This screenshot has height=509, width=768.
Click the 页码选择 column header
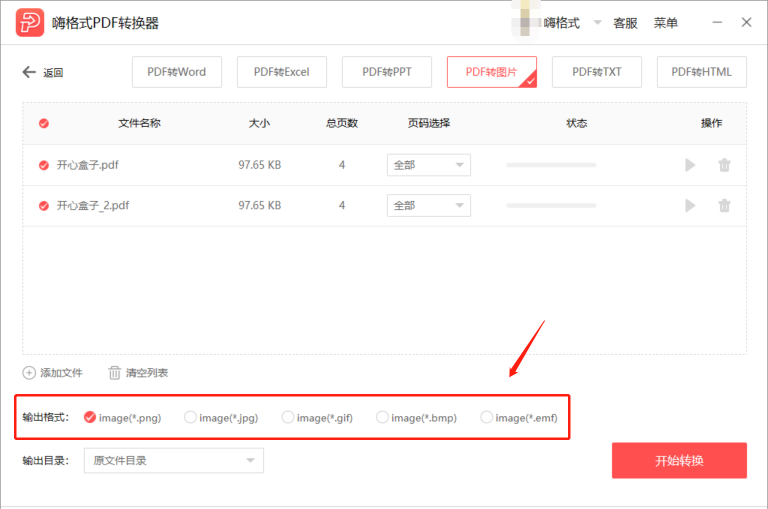pyautogui.click(x=429, y=123)
